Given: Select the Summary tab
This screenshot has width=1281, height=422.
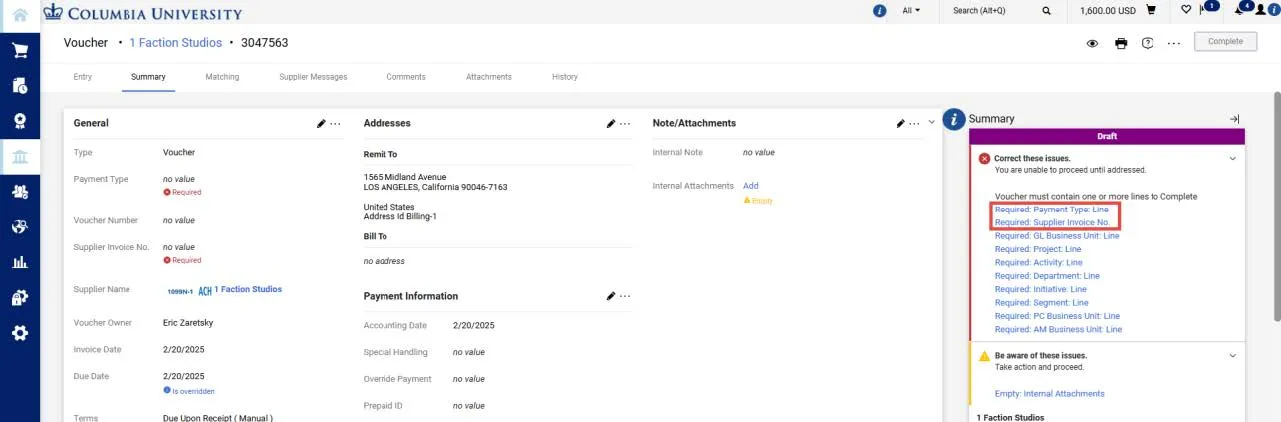Looking at the screenshot, I should point(148,77).
